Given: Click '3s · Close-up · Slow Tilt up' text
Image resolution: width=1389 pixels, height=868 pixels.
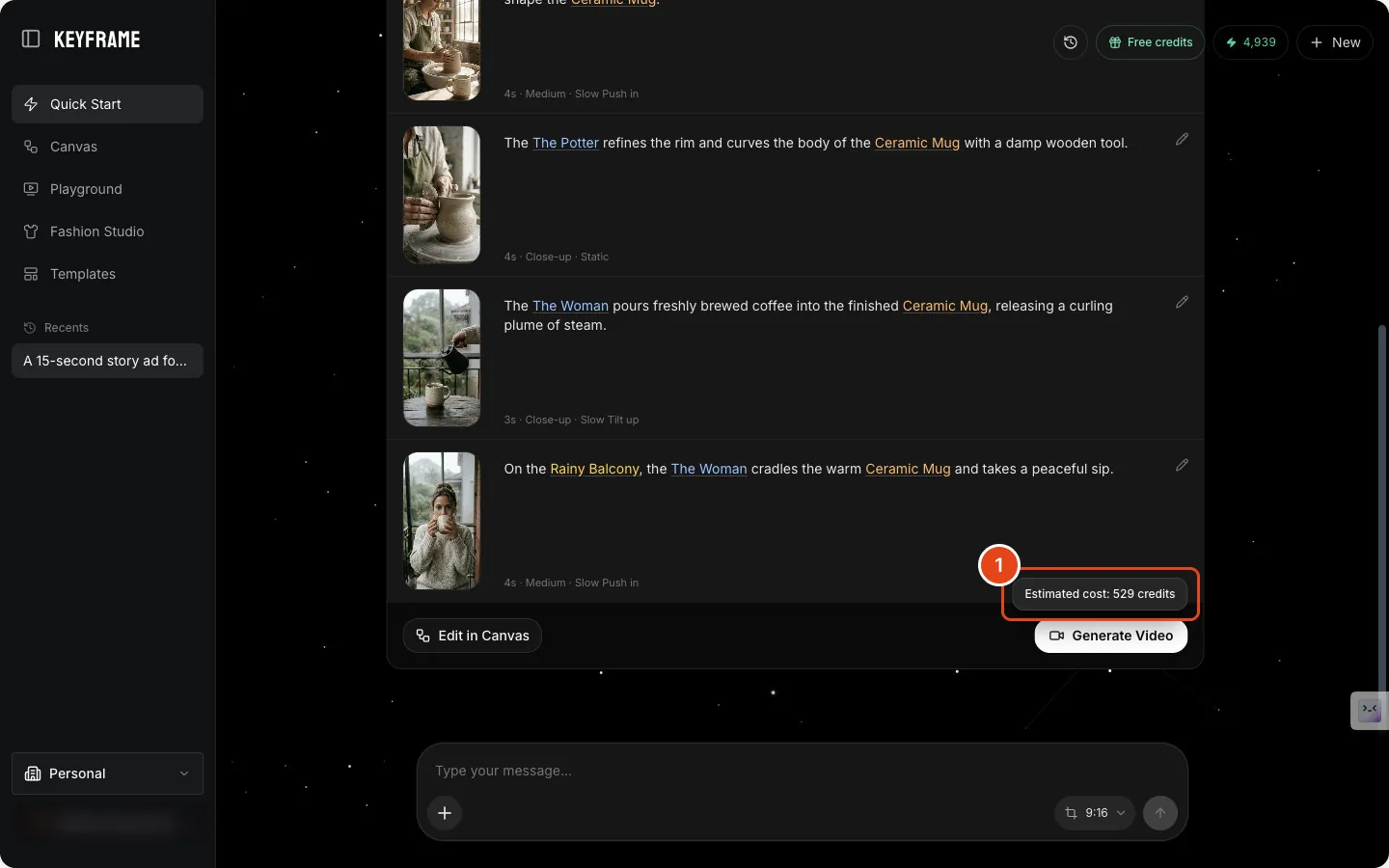Looking at the screenshot, I should pyautogui.click(x=571, y=420).
